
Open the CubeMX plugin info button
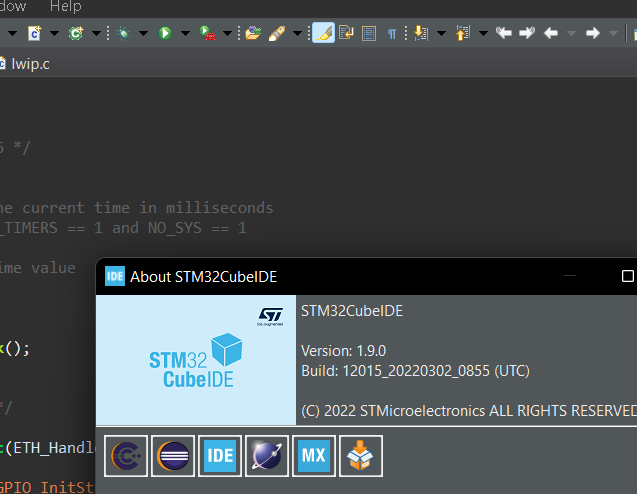tap(314, 456)
